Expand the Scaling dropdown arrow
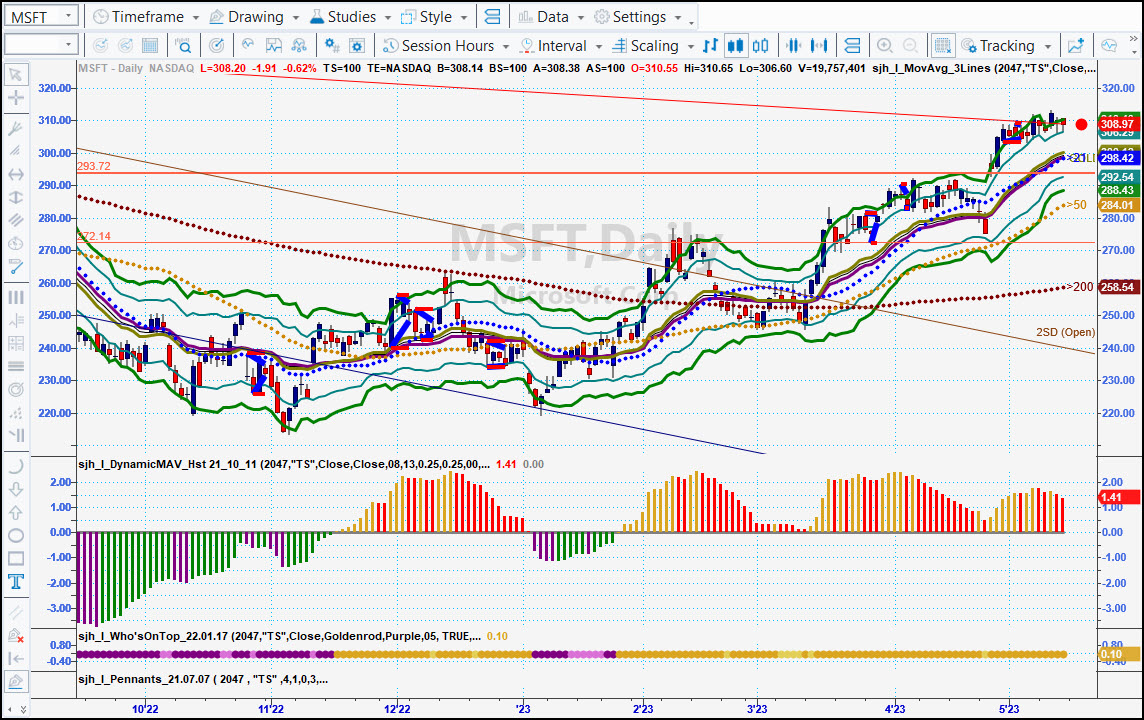 point(690,47)
